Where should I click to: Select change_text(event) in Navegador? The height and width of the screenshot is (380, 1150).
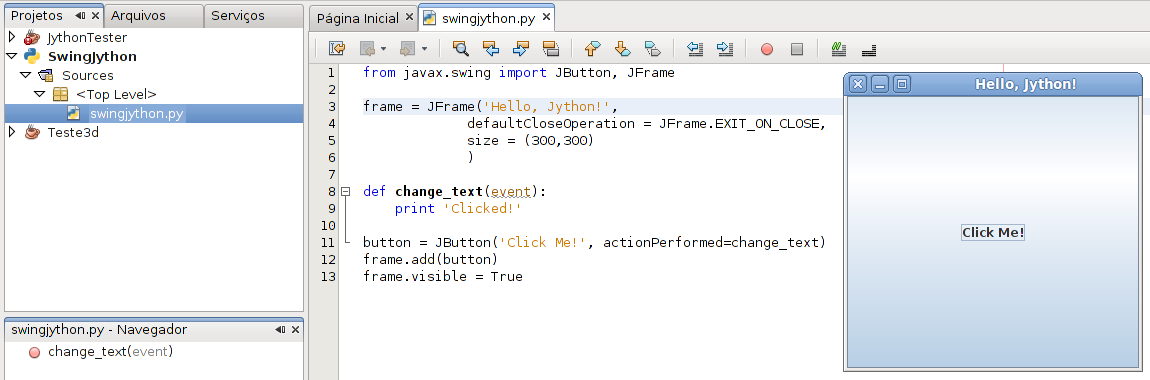click(110, 351)
